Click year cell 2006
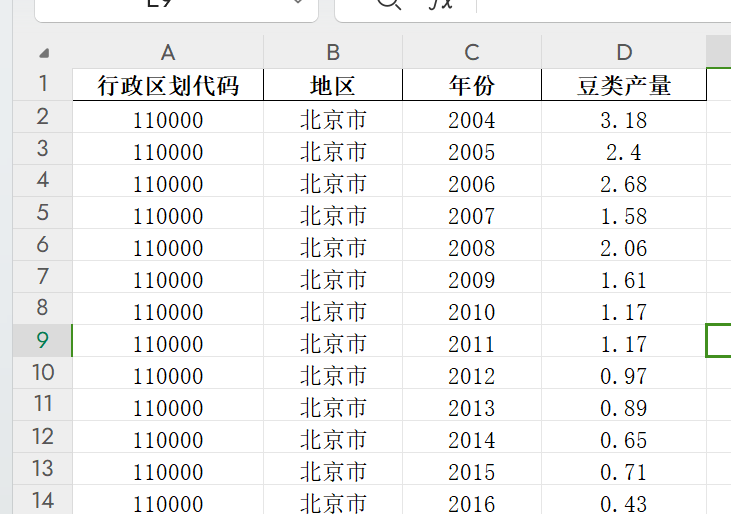This screenshot has width=731, height=514. pyautogui.click(x=472, y=181)
